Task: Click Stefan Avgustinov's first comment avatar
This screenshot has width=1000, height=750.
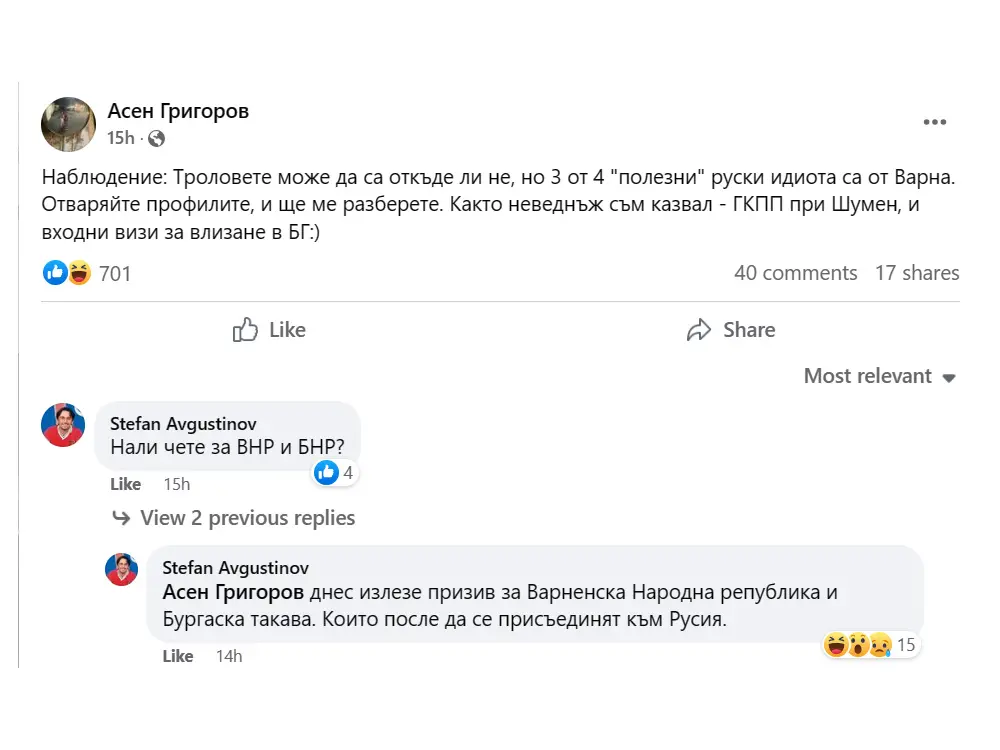Action: pyautogui.click(x=63, y=425)
